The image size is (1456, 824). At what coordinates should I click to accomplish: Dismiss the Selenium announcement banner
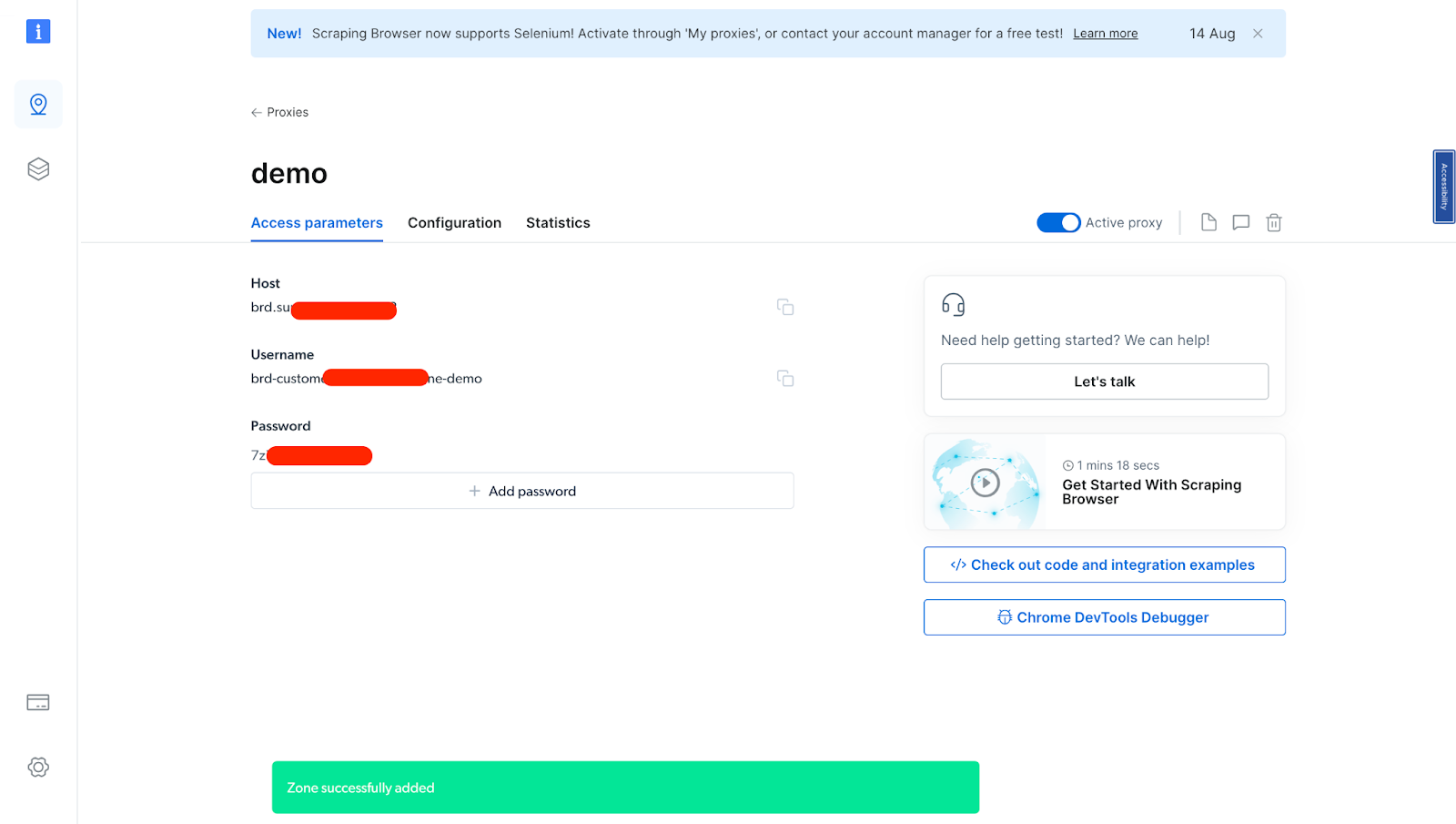[1258, 34]
